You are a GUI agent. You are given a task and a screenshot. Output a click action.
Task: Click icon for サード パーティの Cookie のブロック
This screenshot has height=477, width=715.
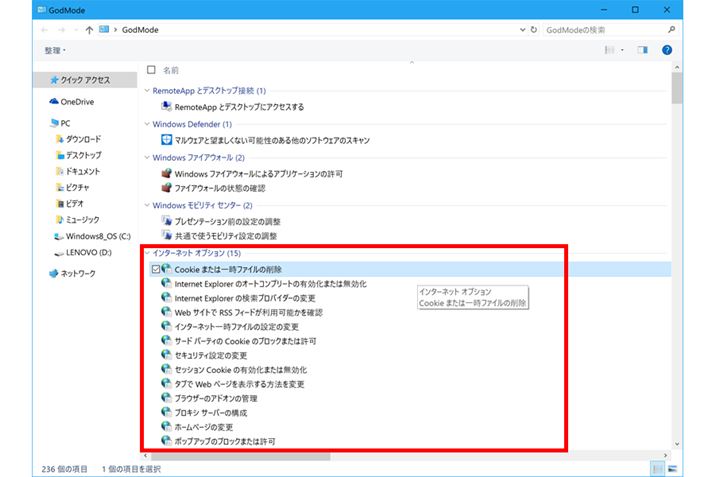click(x=166, y=341)
